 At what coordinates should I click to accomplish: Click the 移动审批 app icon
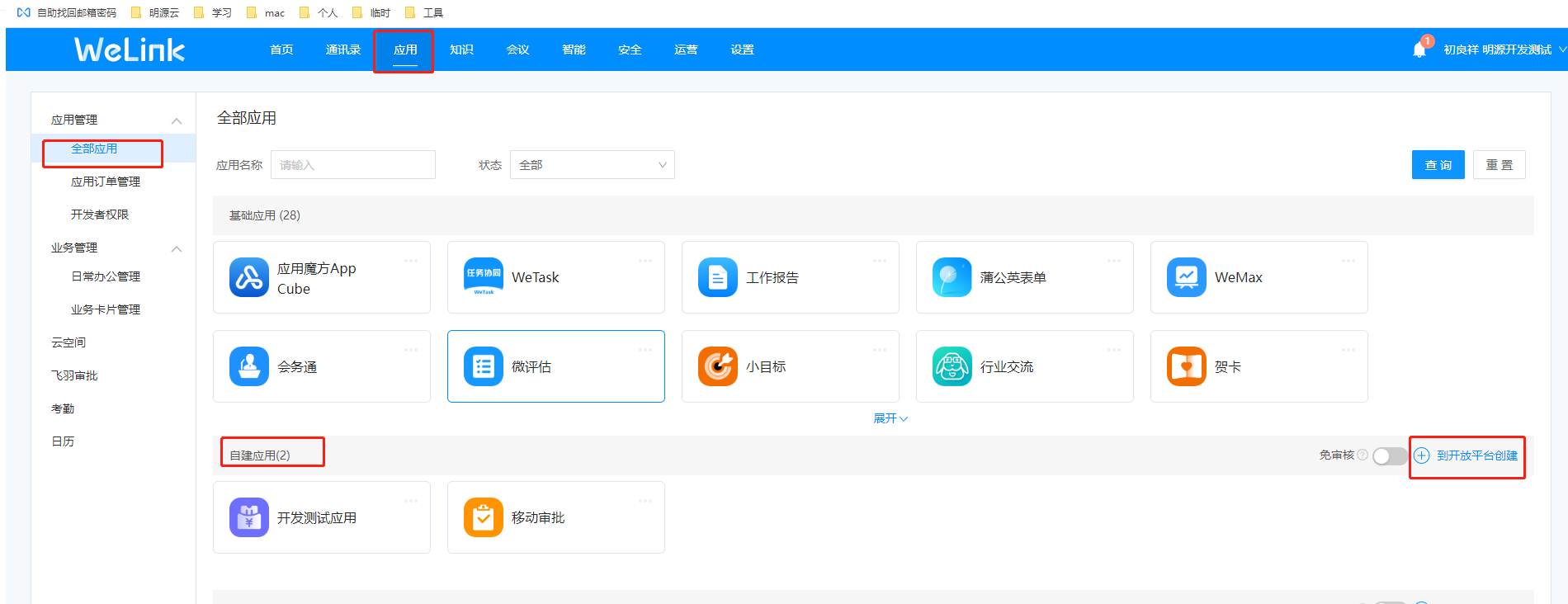[484, 517]
